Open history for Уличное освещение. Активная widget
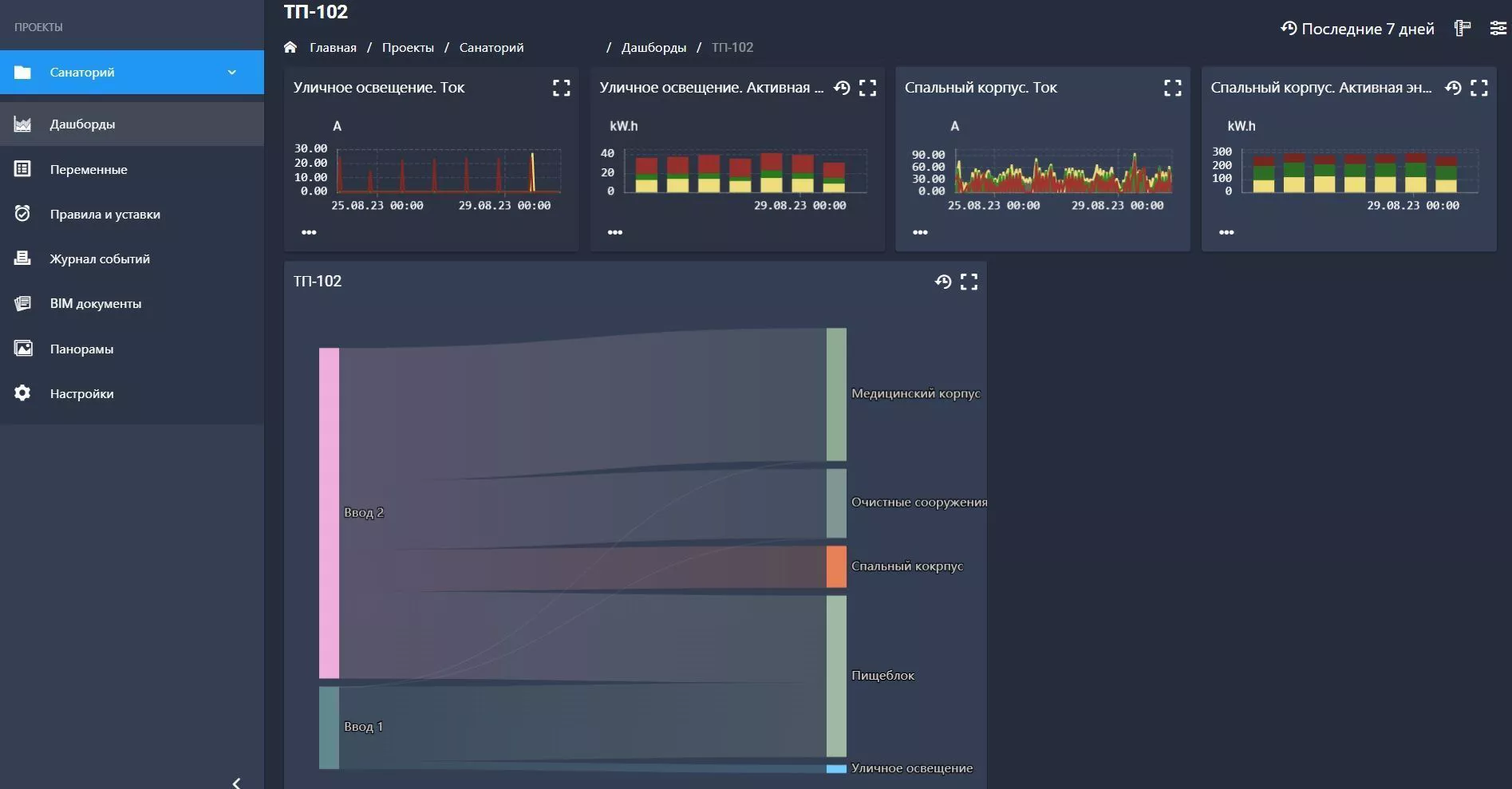Image resolution: width=1512 pixels, height=789 pixels. coord(842,88)
